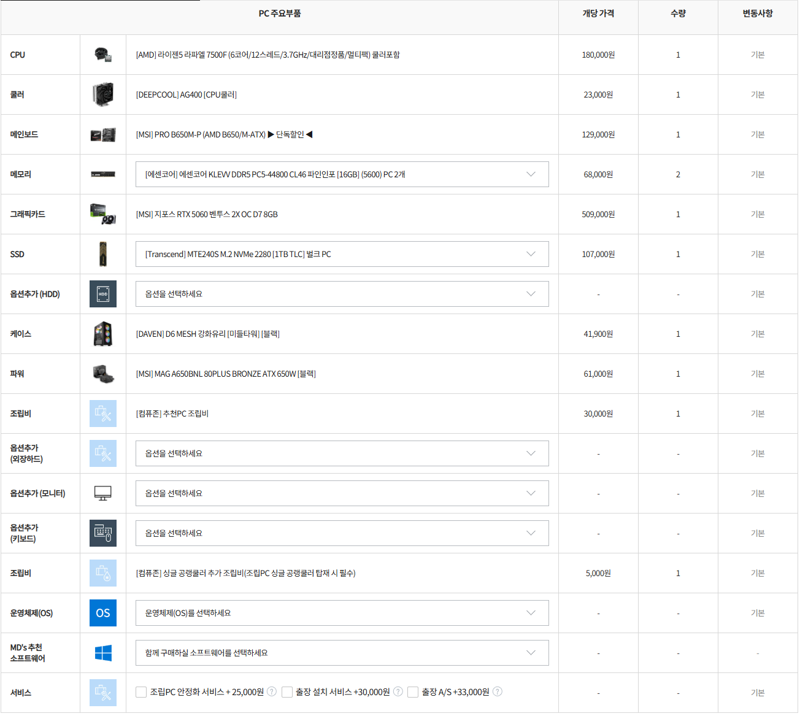The height and width of the screenshot is (716, 800).
Task: Click the extra assembly fee 5,000원
Action: click(598, 574)
